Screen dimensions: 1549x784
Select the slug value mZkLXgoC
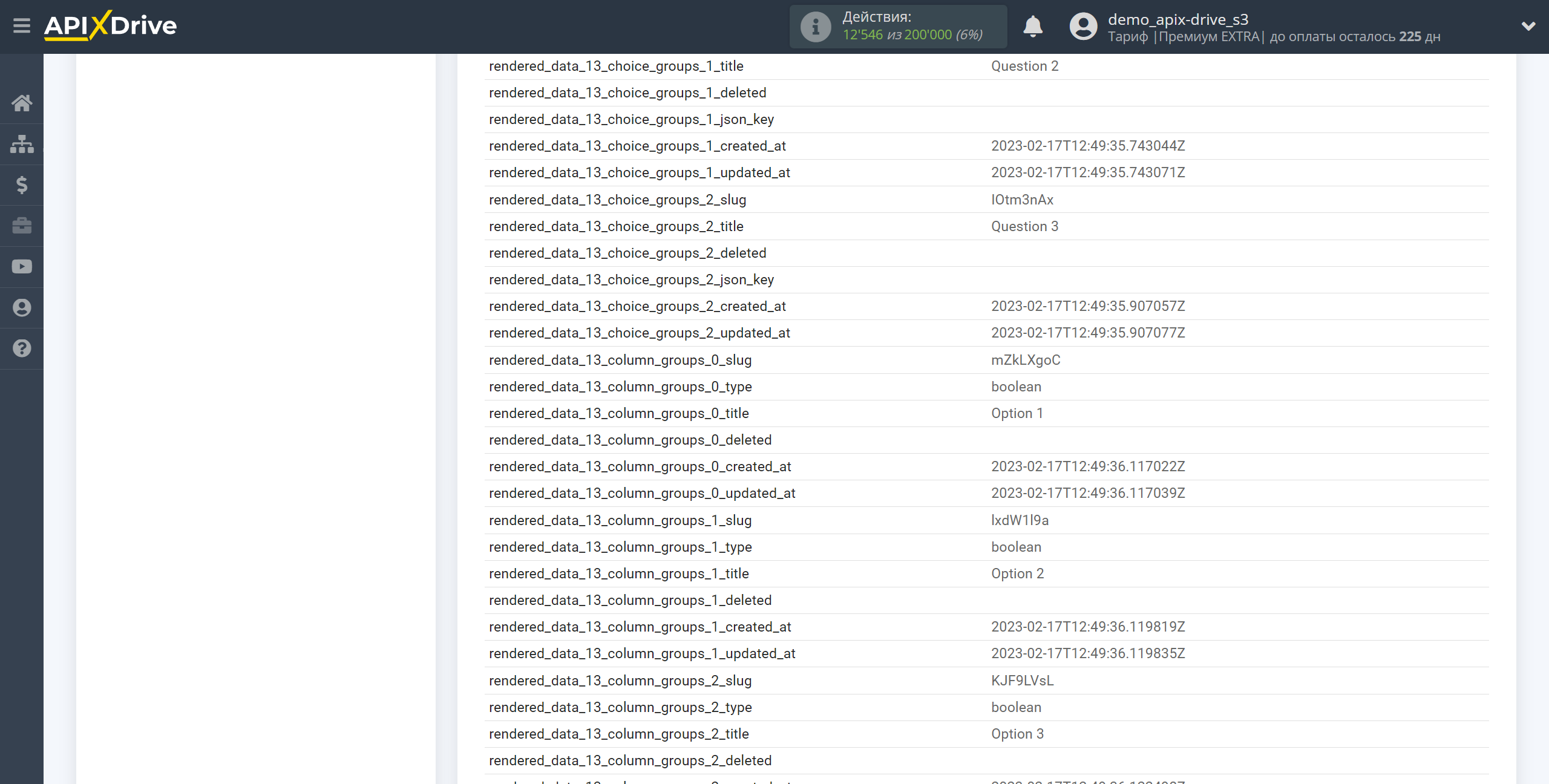(x=1026, y=360)
